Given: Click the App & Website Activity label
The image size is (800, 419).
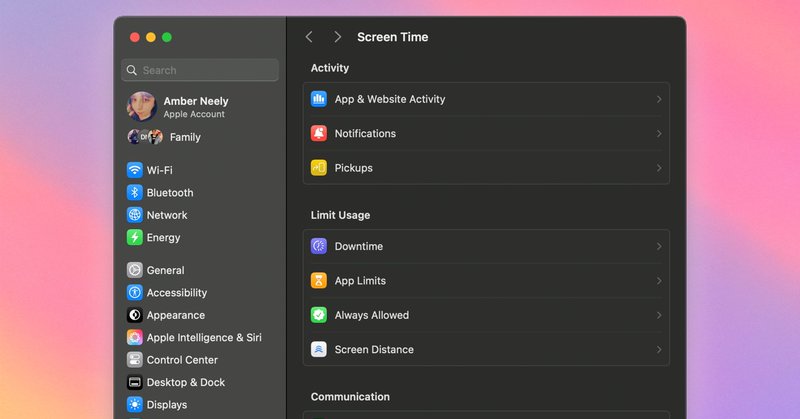Looking at the screenshot, I should tap(390, 99).
